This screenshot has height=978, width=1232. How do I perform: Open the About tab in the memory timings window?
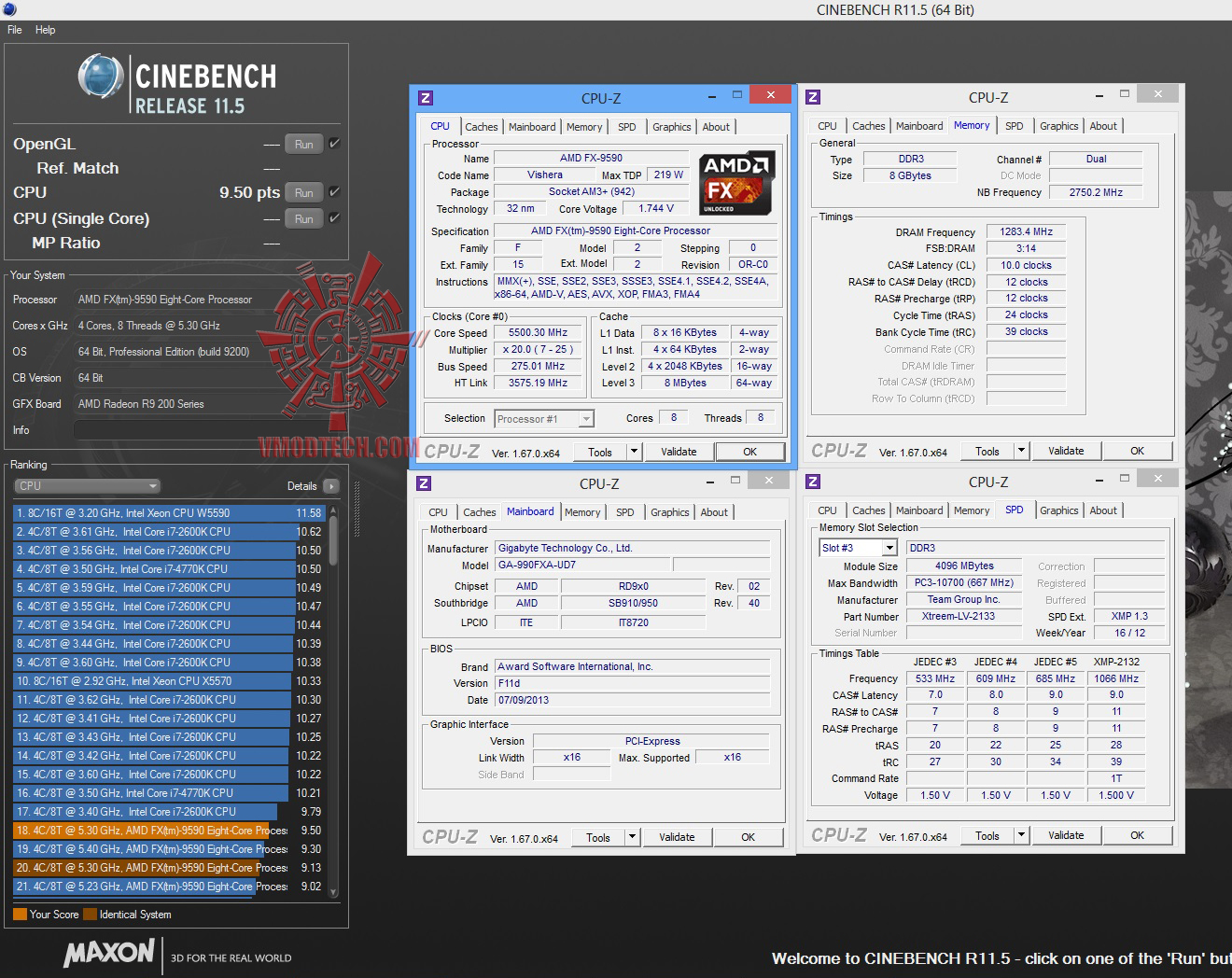tap(1103, 126)
